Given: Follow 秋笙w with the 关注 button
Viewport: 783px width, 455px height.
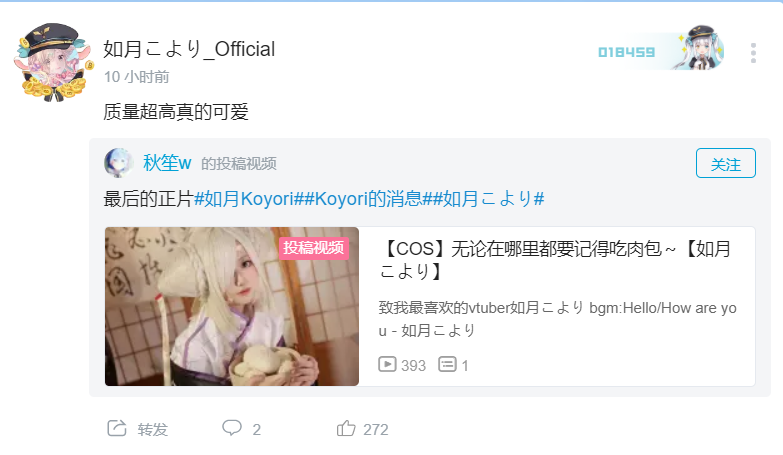Looking at the screenshot, I should (726, 163).
